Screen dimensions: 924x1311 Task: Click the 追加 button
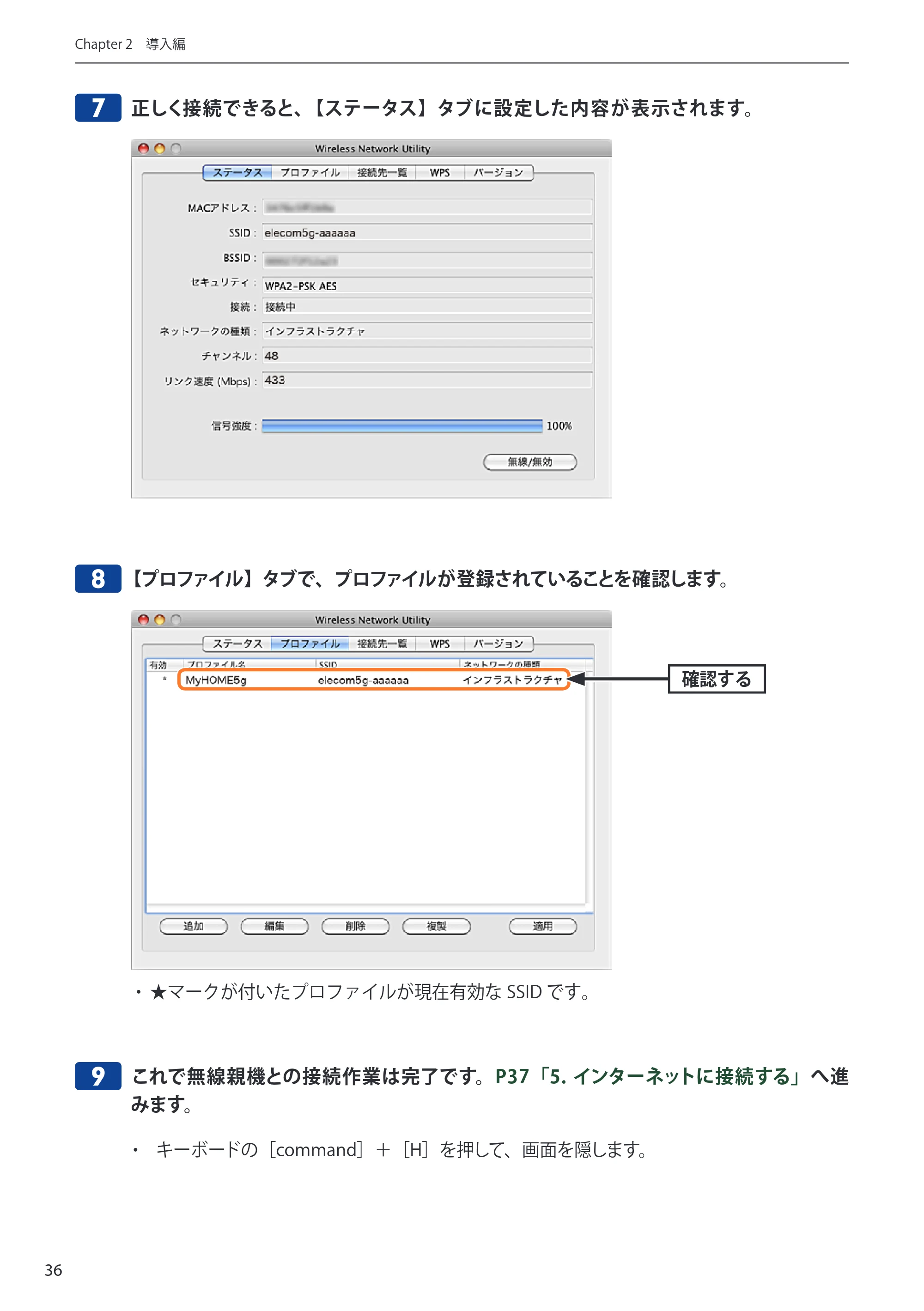point(194,926)
